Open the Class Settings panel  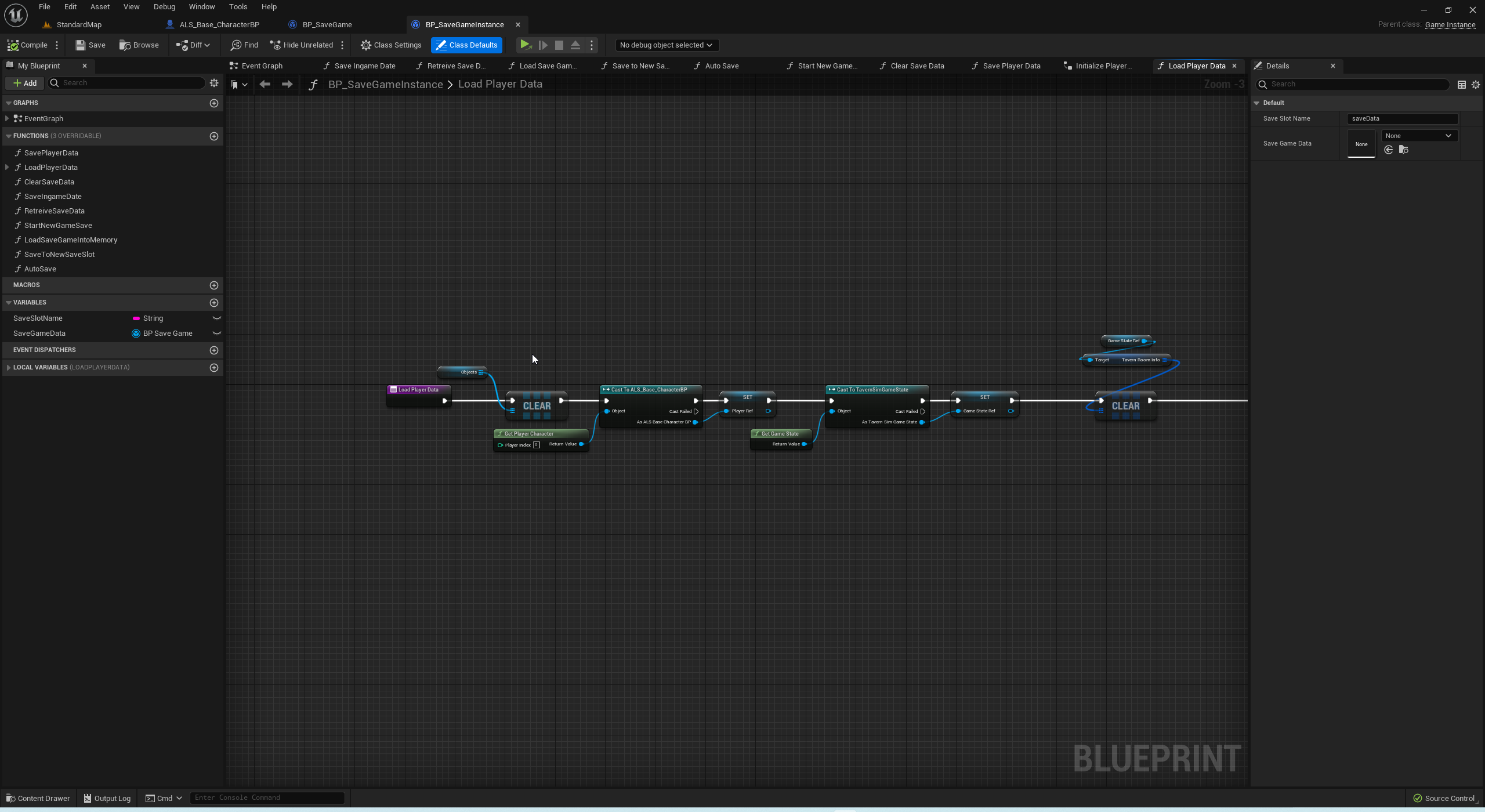tap(391, 45)
